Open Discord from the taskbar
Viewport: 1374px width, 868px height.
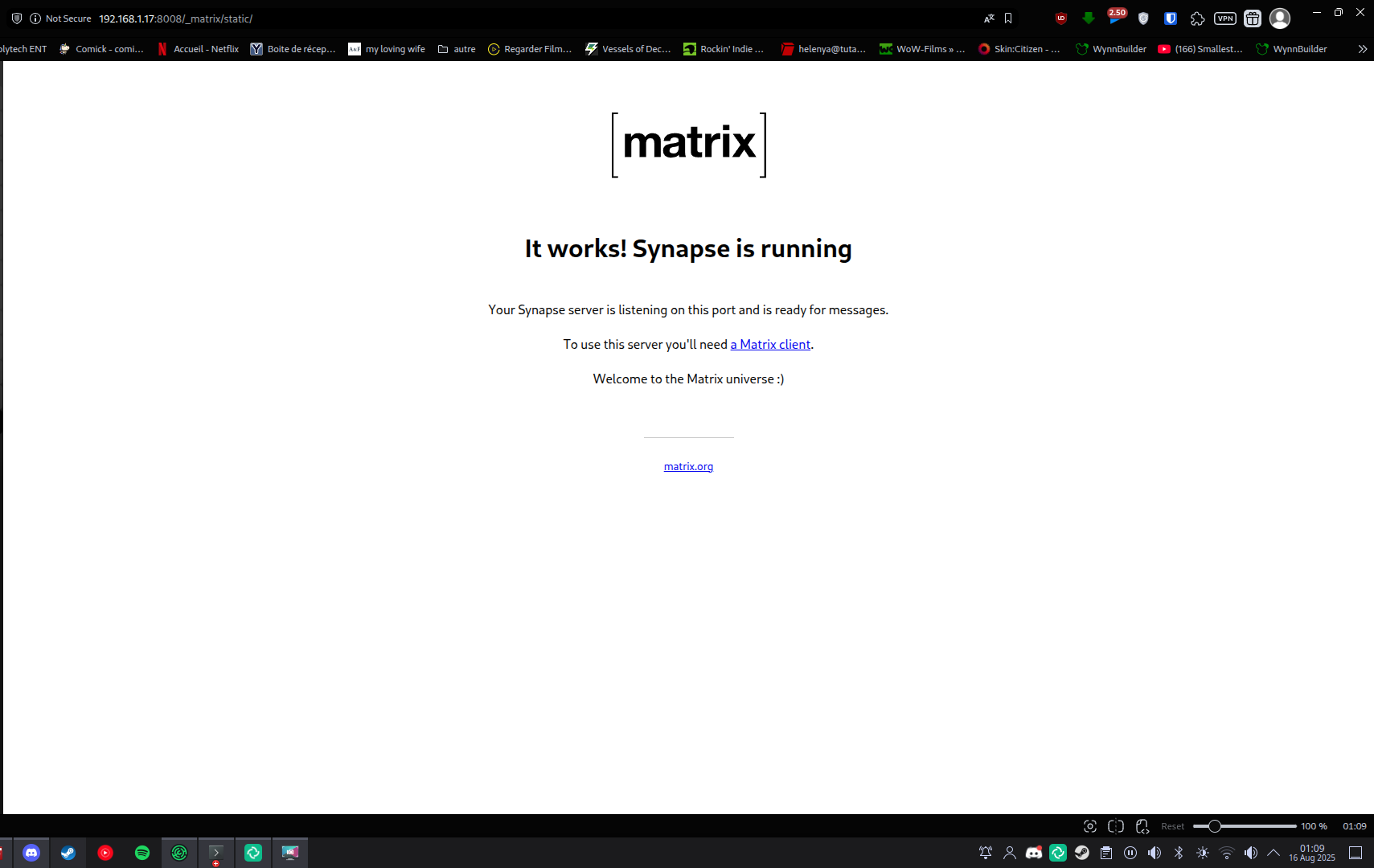point(31,853)
